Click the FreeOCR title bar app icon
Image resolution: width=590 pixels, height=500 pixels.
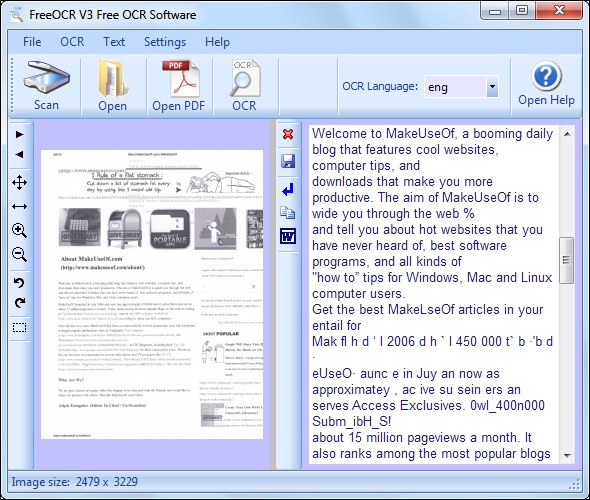point(16,14)
